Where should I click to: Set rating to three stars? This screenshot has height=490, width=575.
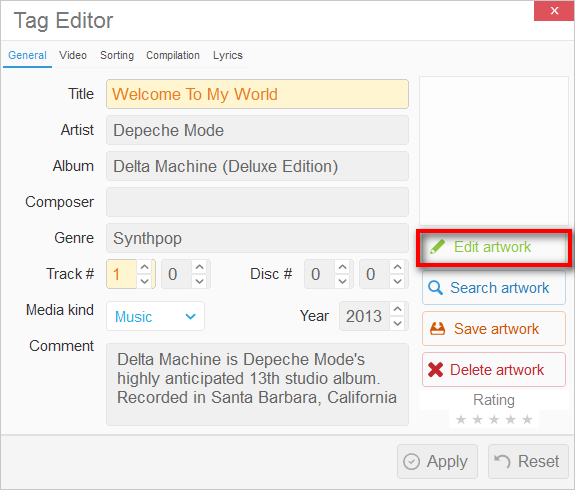coord(494,419)
